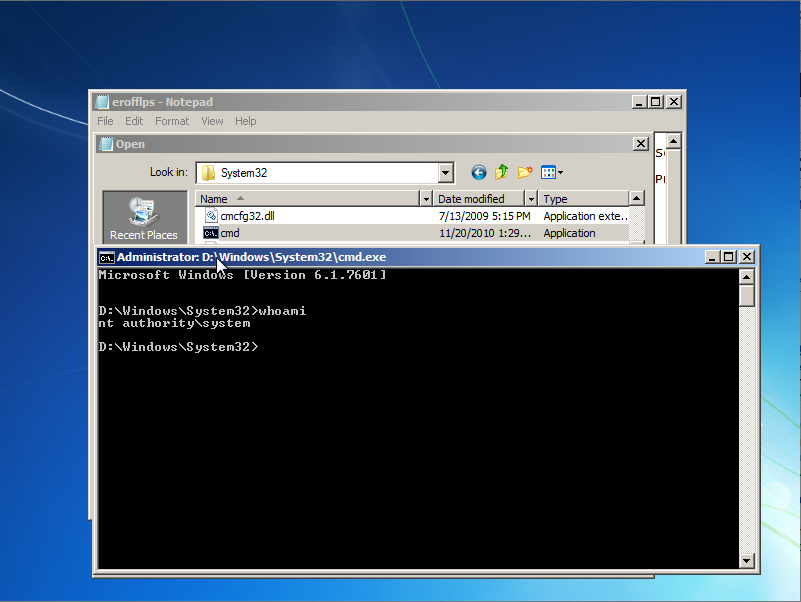Viewport: 801px width, 602px height.
Task: Click the Open dialog title icon
Action: coord(106,144)
